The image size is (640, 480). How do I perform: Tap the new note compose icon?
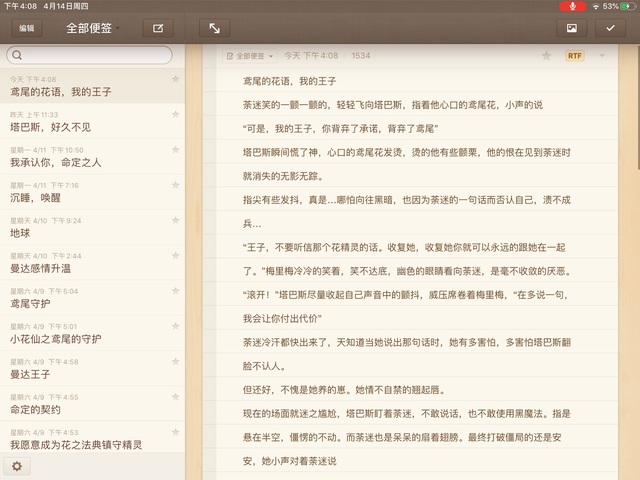[x=156, y=29]
